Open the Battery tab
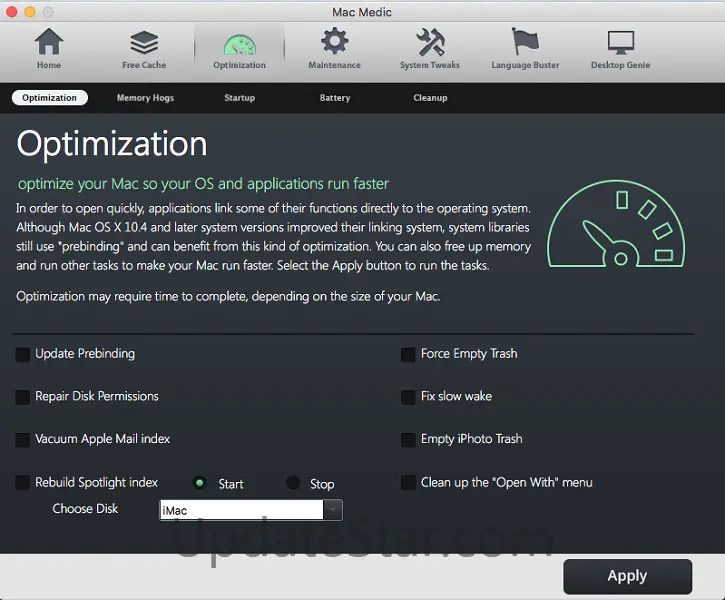This screenshot has width=725, height=600. [335, 98]
